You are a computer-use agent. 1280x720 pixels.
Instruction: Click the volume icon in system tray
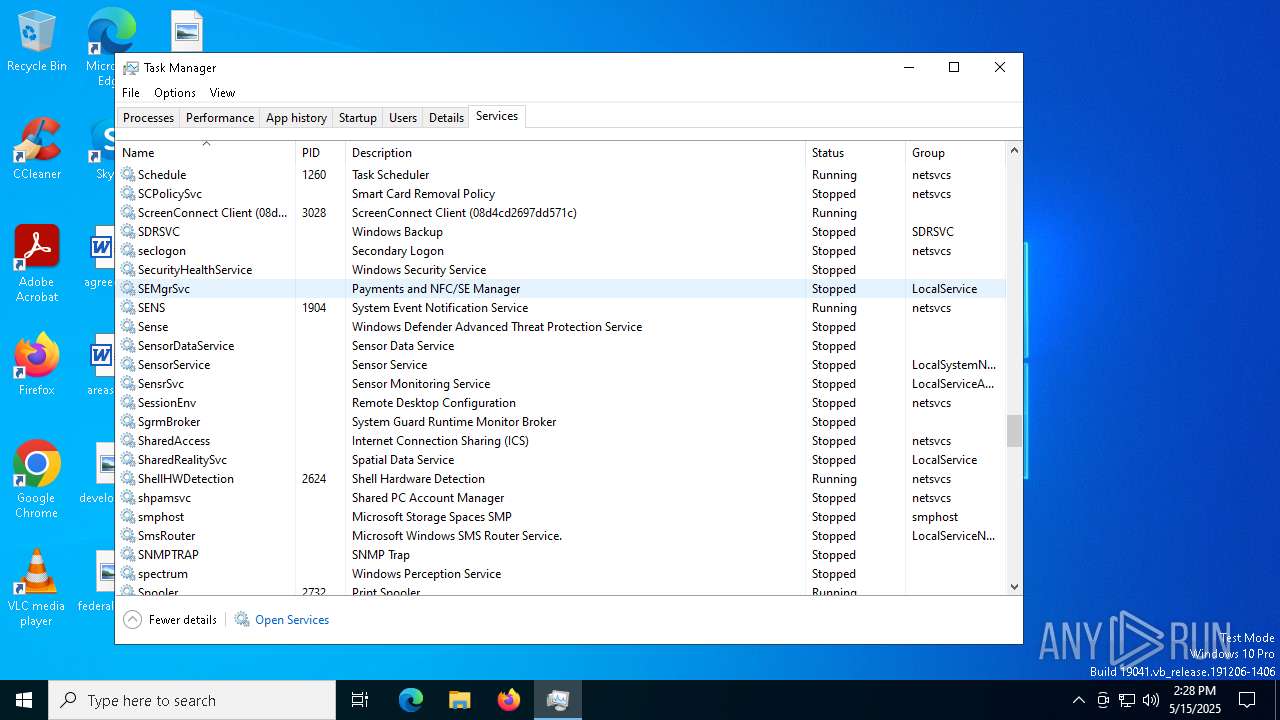coord(1151,700)
